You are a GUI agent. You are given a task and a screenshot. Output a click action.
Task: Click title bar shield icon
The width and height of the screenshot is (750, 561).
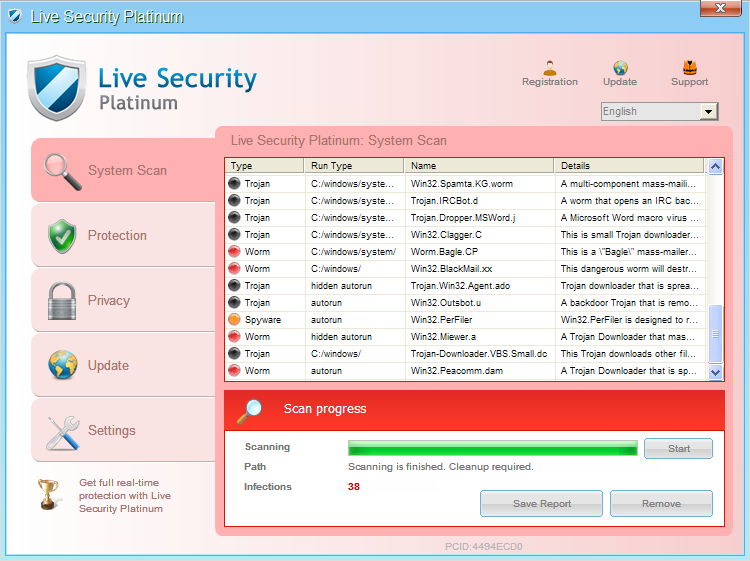pos(15,16)
